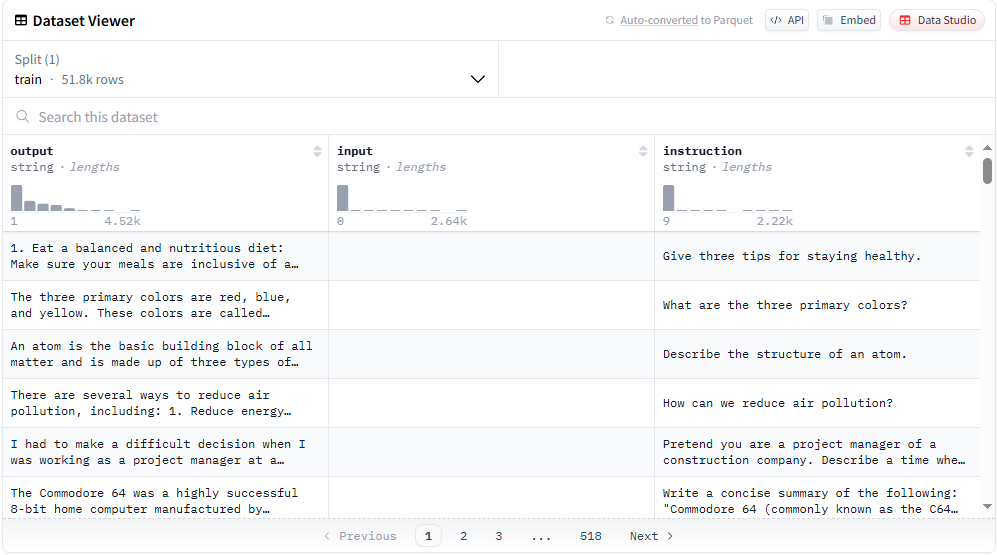The image size is (997, 555).
Task: Click the Dataset Viewer table icon
Action: click(x=21, y=20)
